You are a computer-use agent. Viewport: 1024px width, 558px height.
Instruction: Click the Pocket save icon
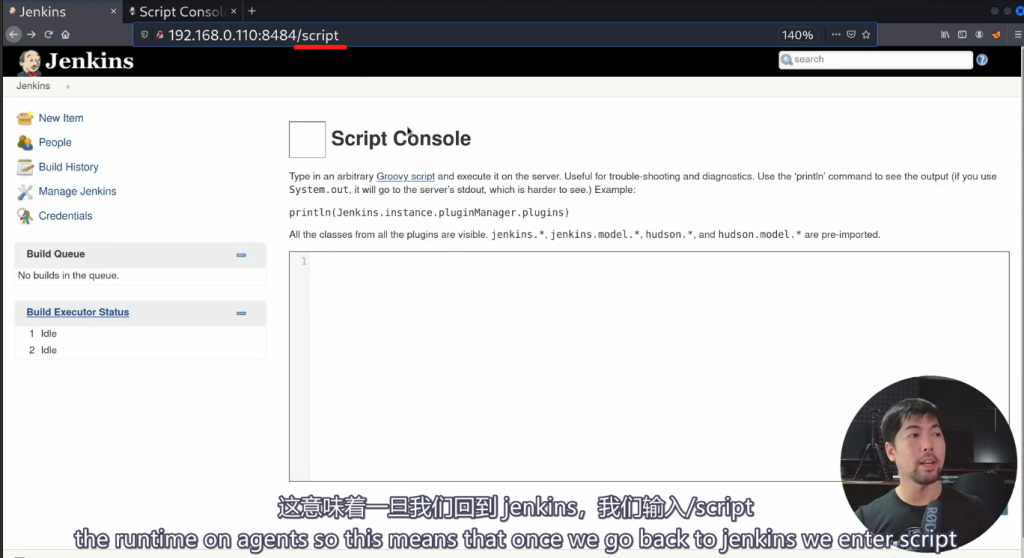tap(851, 35)
